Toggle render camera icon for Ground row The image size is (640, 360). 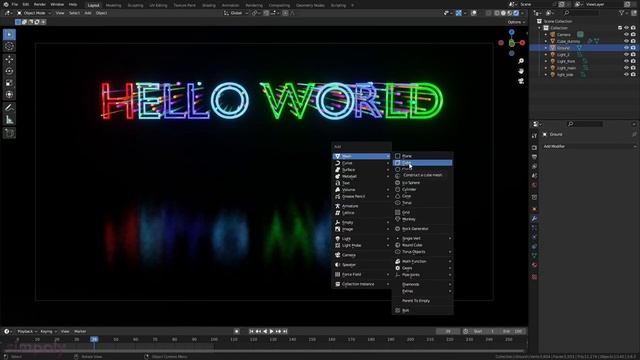point(633,48)
